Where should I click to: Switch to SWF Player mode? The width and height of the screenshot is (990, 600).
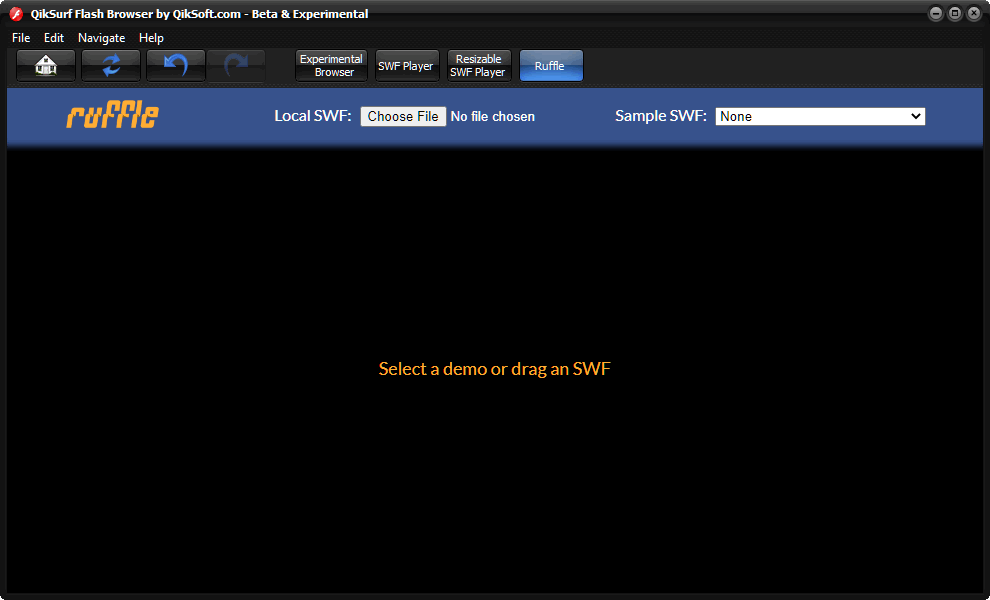pyautogui.click(x=406, y=65)
